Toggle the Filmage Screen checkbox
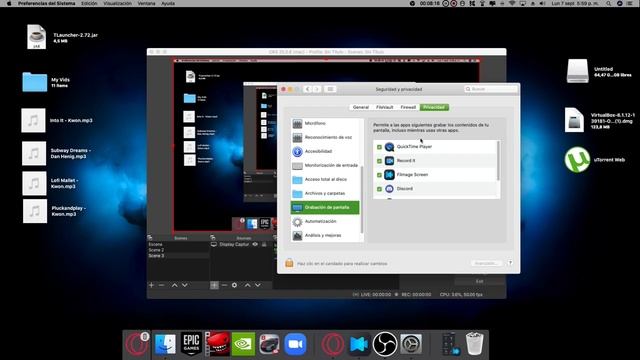 [379, 175]
